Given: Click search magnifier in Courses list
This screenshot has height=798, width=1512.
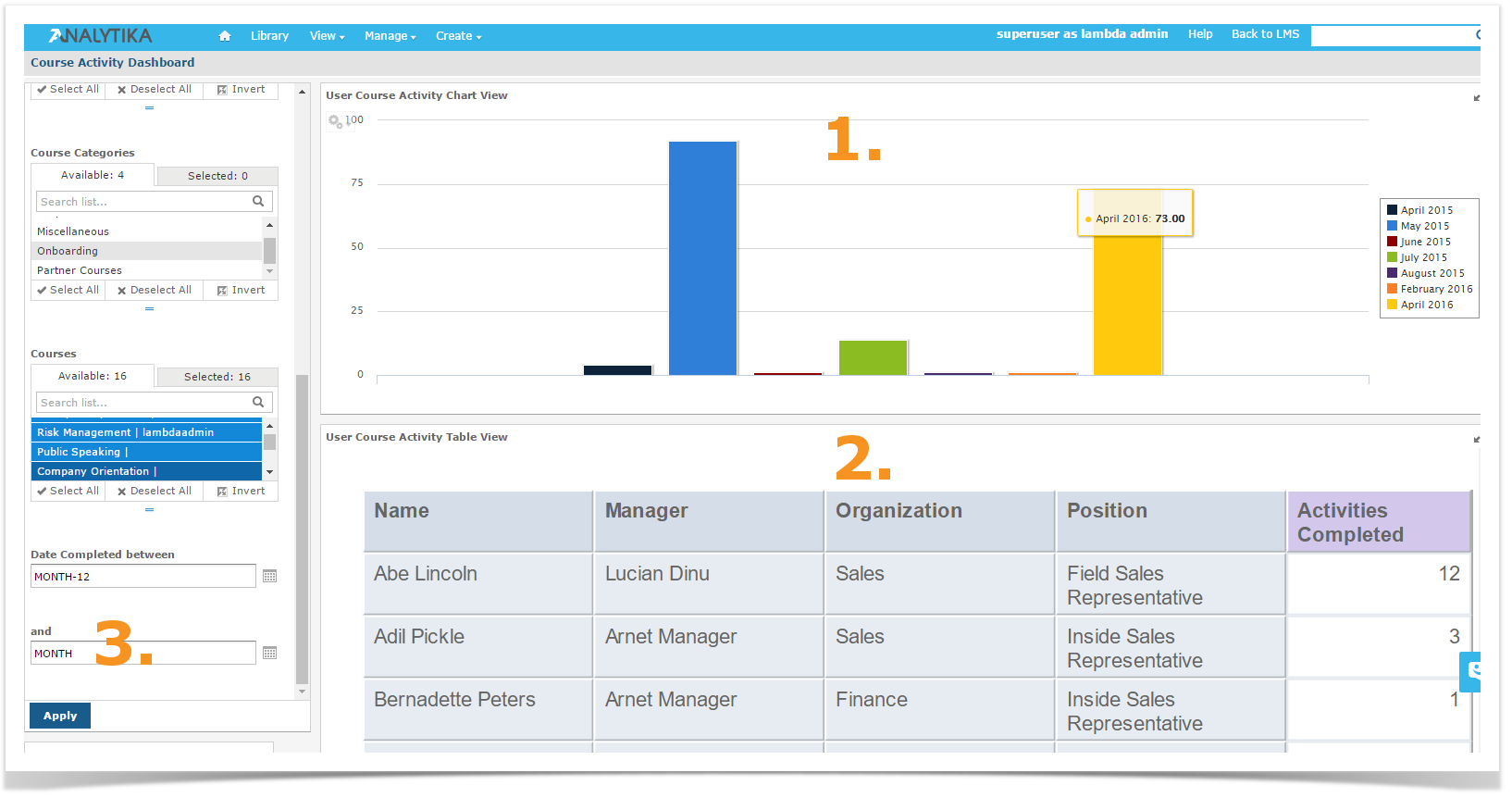Looking at the screenshot, I should pyautogui.click(x=258, y=403).
